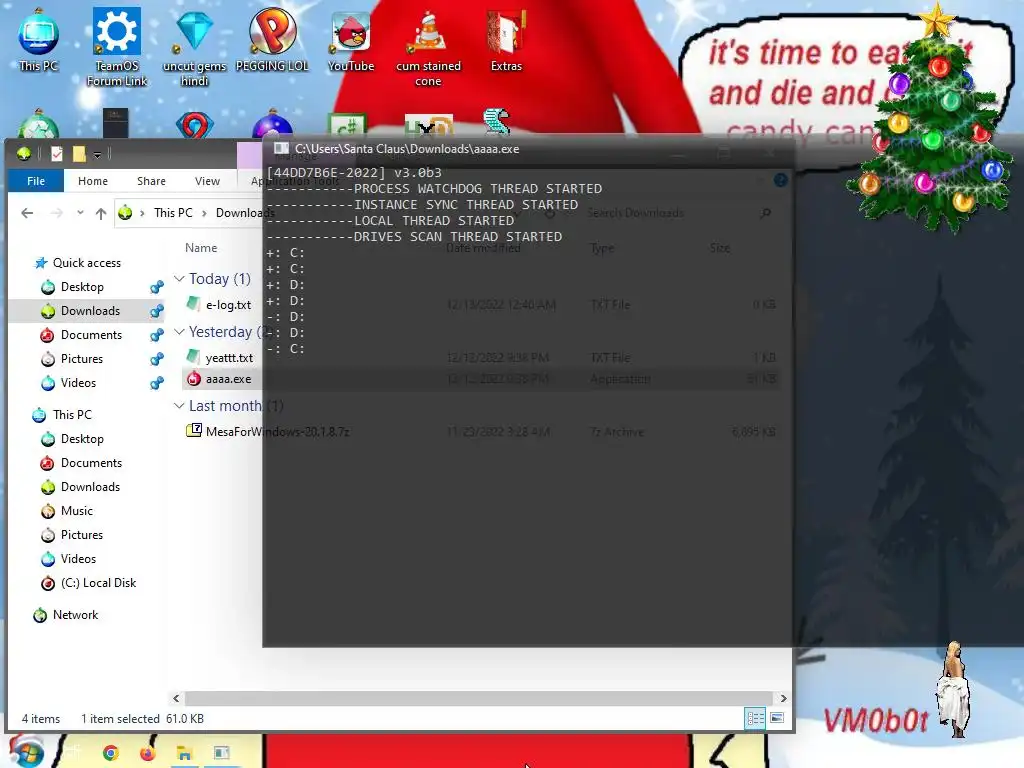The image size is (1024, 768).
Task: Click the horizontal scrollbar in Explorer
Action: pos(478,698)
